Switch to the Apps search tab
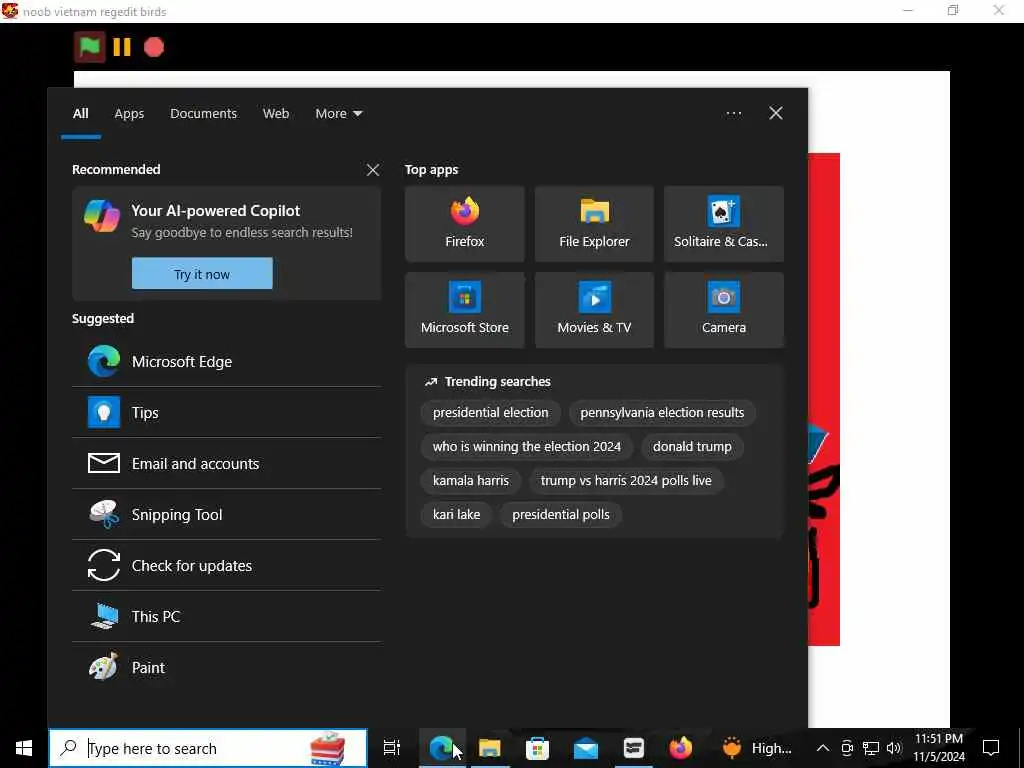This screenshot has height=768, width=1024. pyautogui.click(x=129, y=114)
